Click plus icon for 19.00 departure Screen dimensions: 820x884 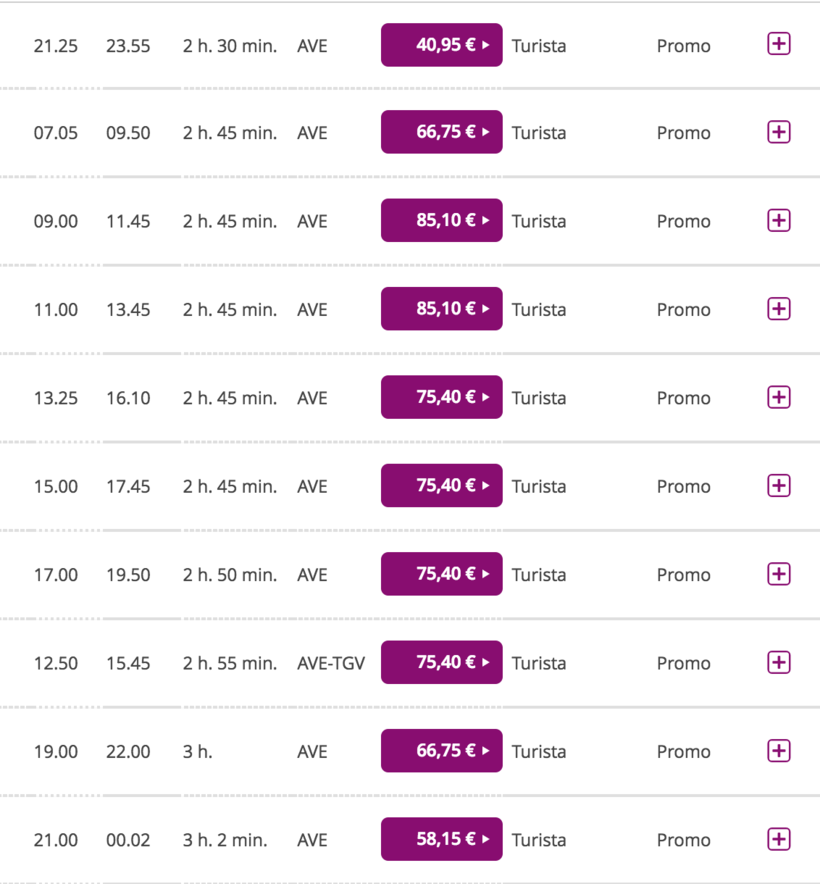(778, 750)
